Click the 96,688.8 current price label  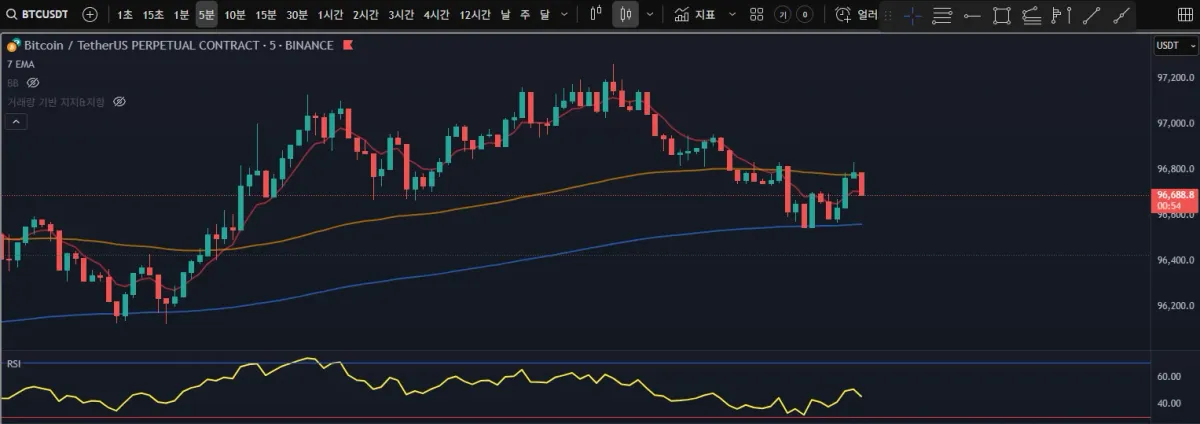pyautogui.click(x=1175, y=195)
